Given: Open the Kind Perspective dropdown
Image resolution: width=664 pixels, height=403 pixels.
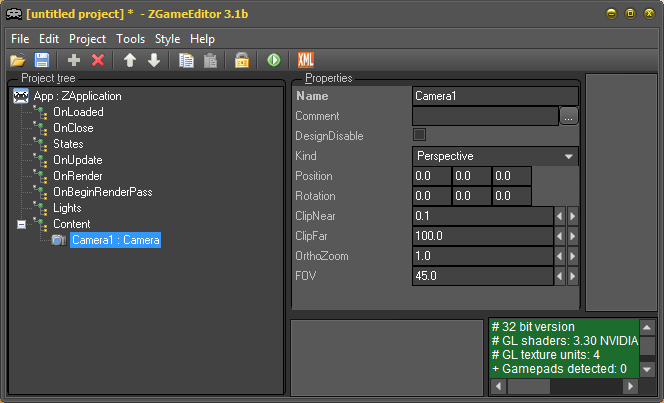Looking at the screenshot, I should pos(495,156).
